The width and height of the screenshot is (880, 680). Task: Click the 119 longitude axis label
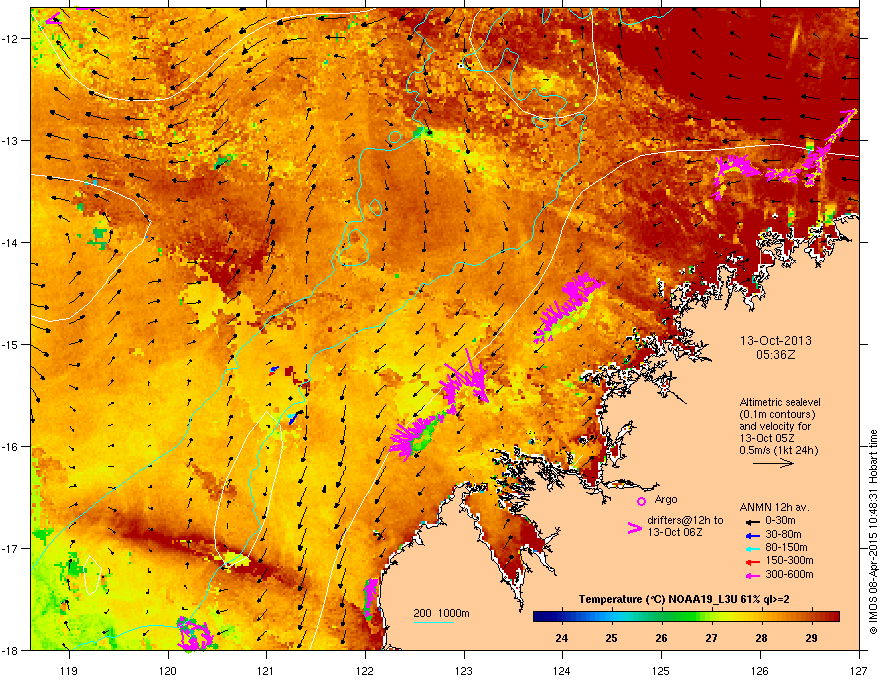click(x=69, y=670)
